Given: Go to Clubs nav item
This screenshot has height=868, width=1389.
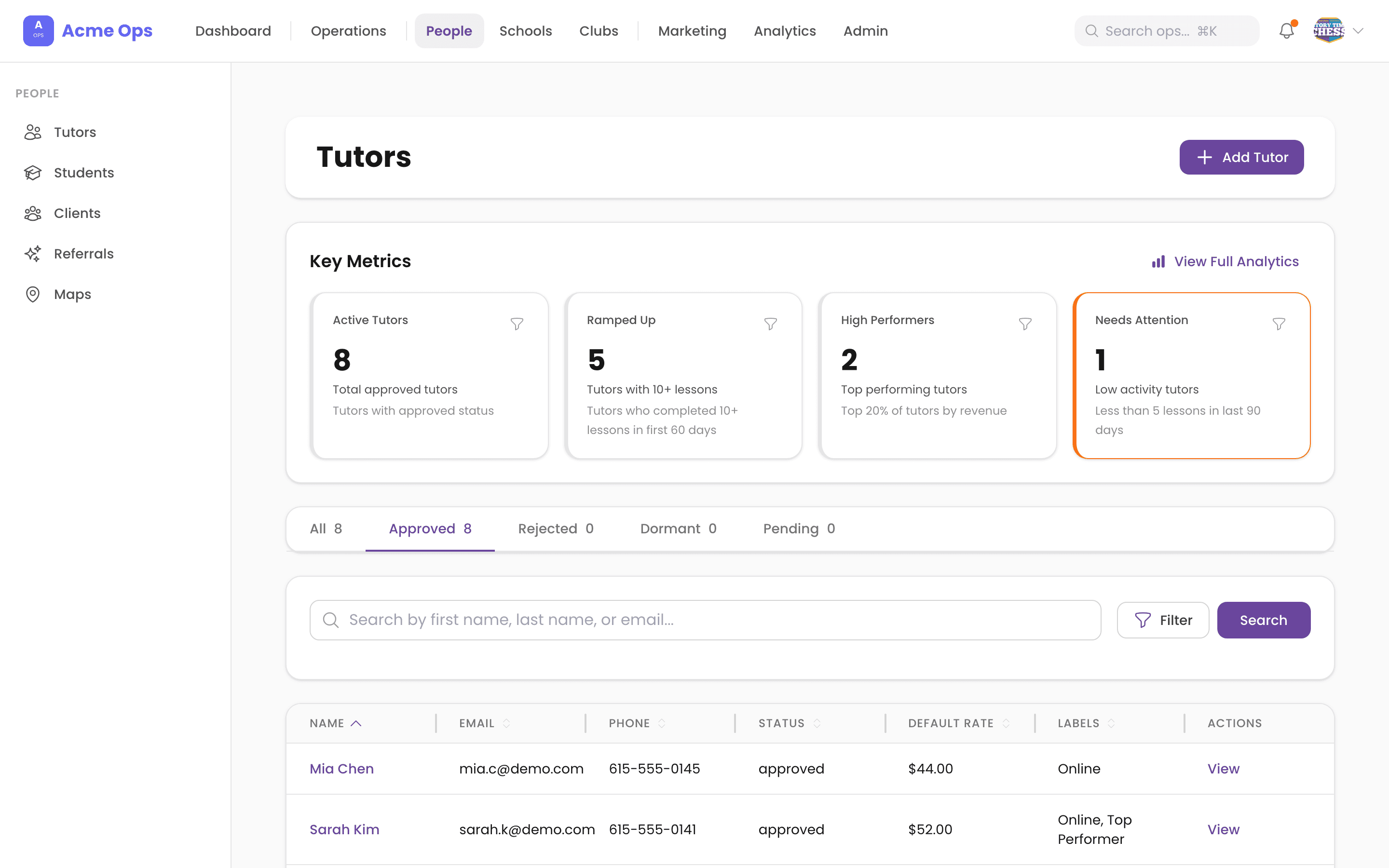Looking at the screenshot, I should click(x=599, y=31).
